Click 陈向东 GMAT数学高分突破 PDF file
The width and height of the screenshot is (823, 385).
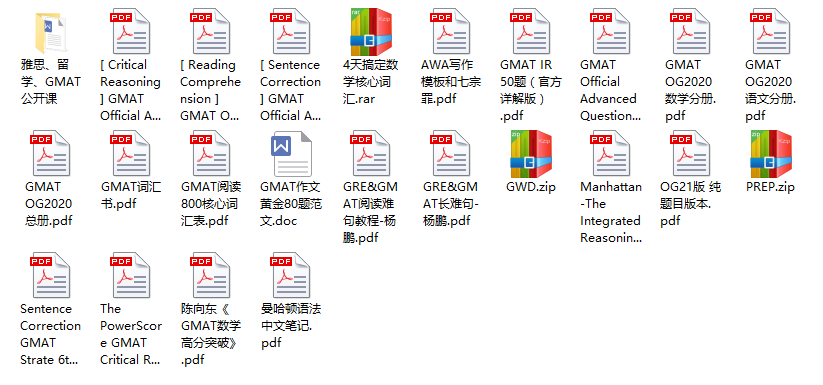(210, 276)
